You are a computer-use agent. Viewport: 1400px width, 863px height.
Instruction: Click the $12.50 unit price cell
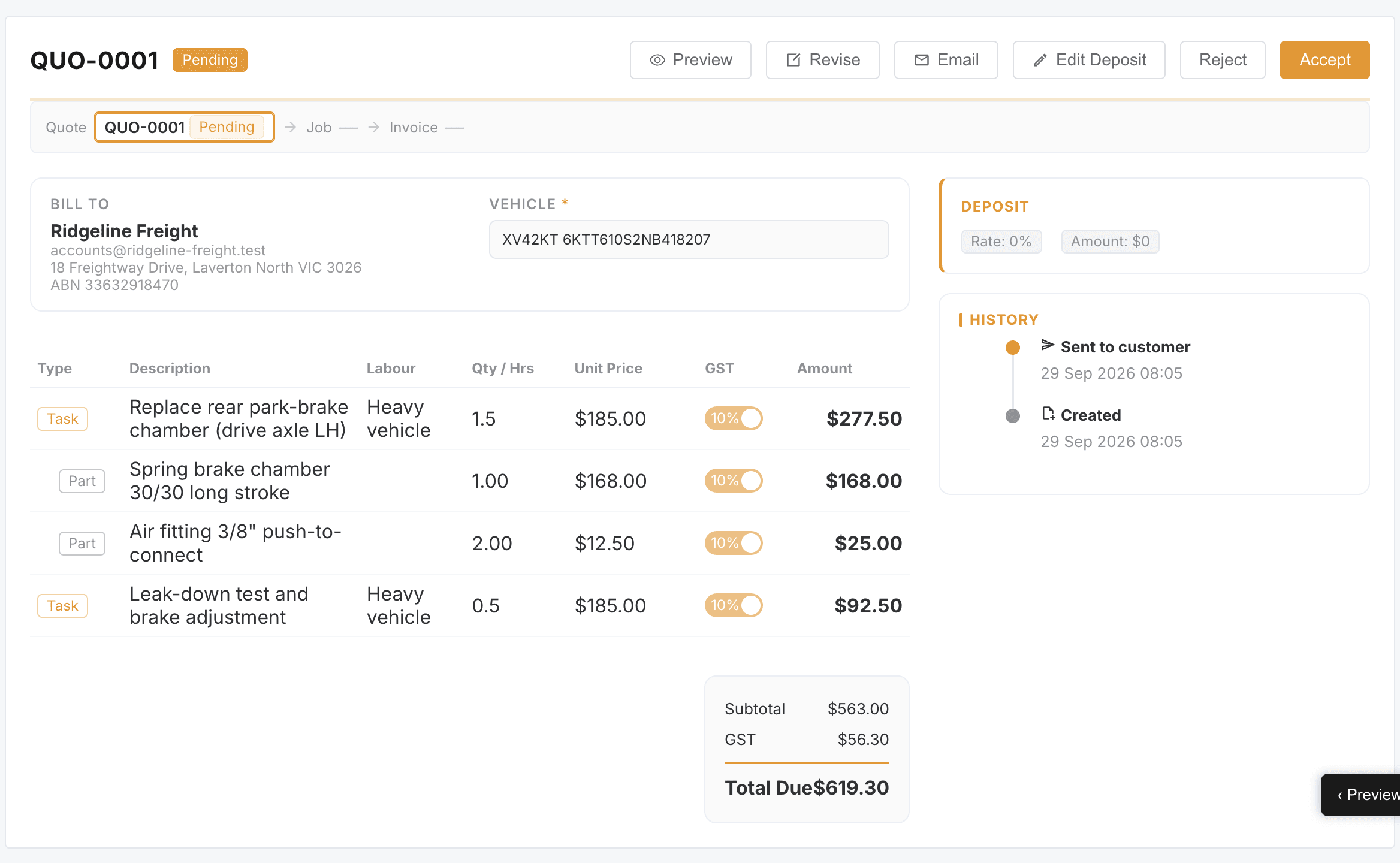click(604, 543)
